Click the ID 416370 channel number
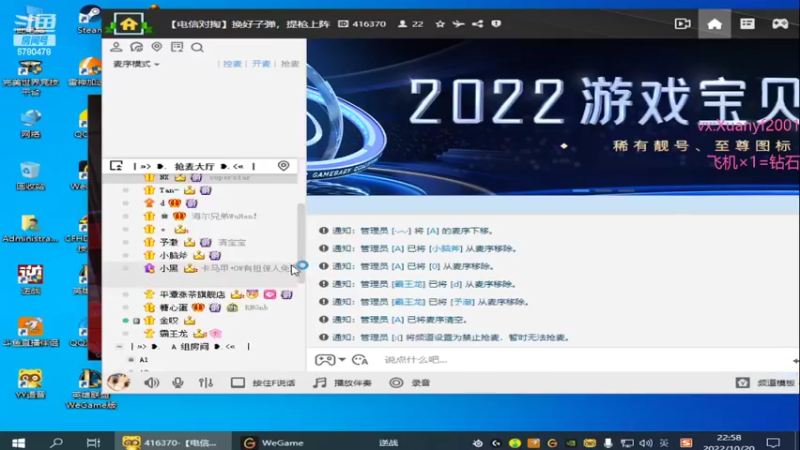This screenshot has height=450, width=800. (x=363, y=24)
